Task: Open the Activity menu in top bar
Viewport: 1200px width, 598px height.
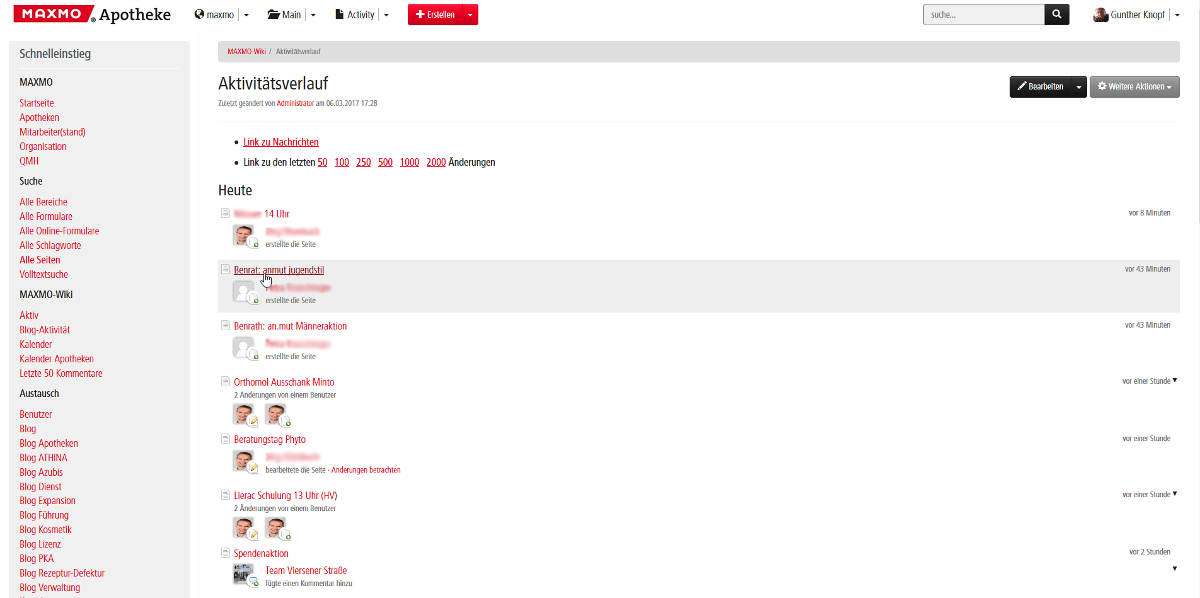Action: click(354, 15)
